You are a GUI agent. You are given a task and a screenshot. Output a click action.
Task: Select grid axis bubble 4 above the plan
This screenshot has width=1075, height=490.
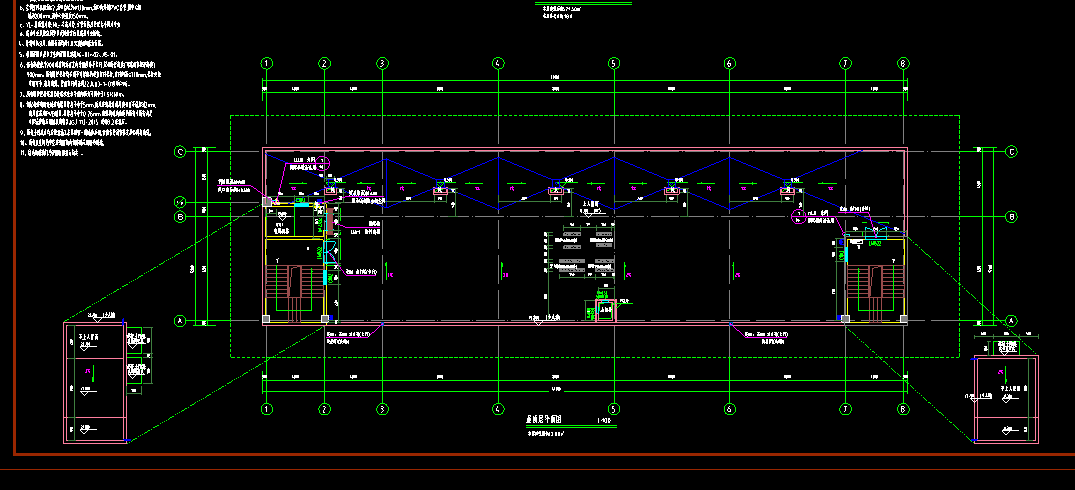(x=497, y=63)
